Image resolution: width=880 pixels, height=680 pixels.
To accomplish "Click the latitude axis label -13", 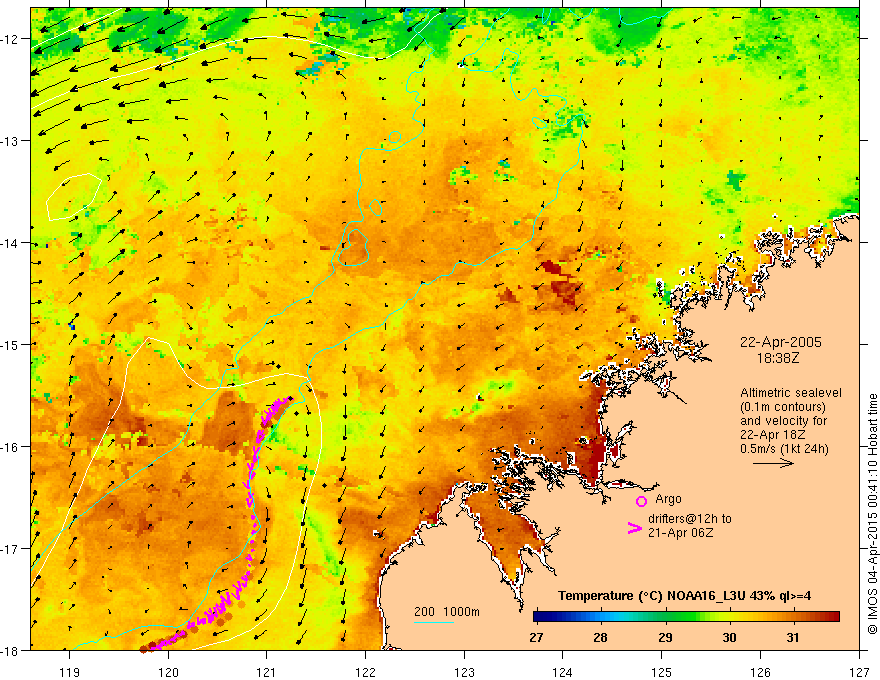I will click(x=10, y=141).
